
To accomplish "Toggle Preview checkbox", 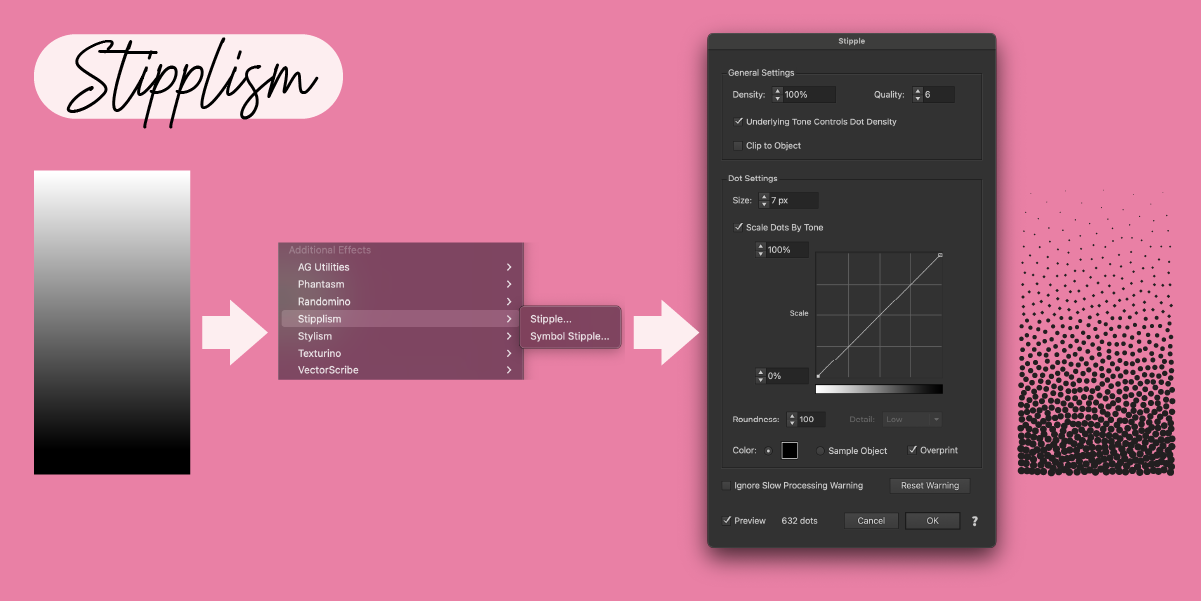I will coord(727,520).
